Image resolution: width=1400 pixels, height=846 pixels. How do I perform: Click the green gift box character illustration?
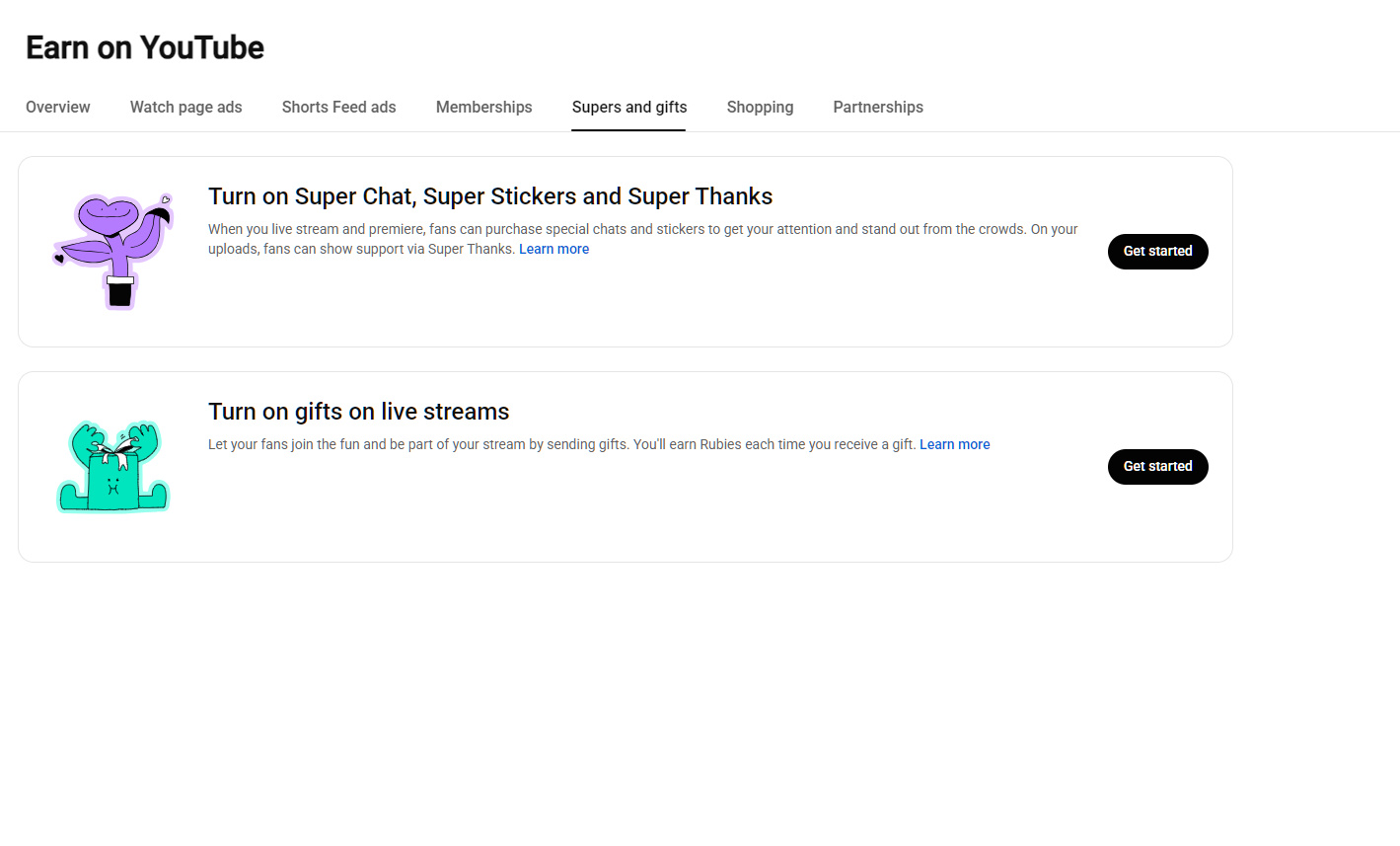point(113,467)
